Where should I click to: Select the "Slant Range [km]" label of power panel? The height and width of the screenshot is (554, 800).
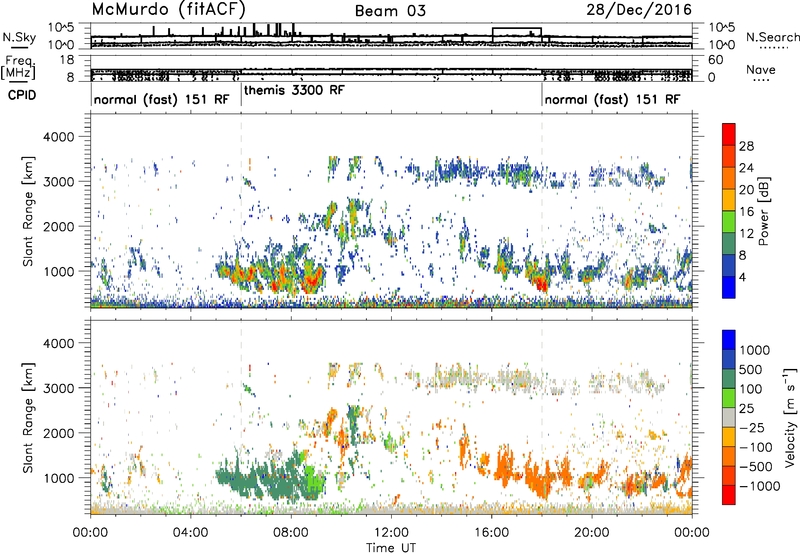28,211
